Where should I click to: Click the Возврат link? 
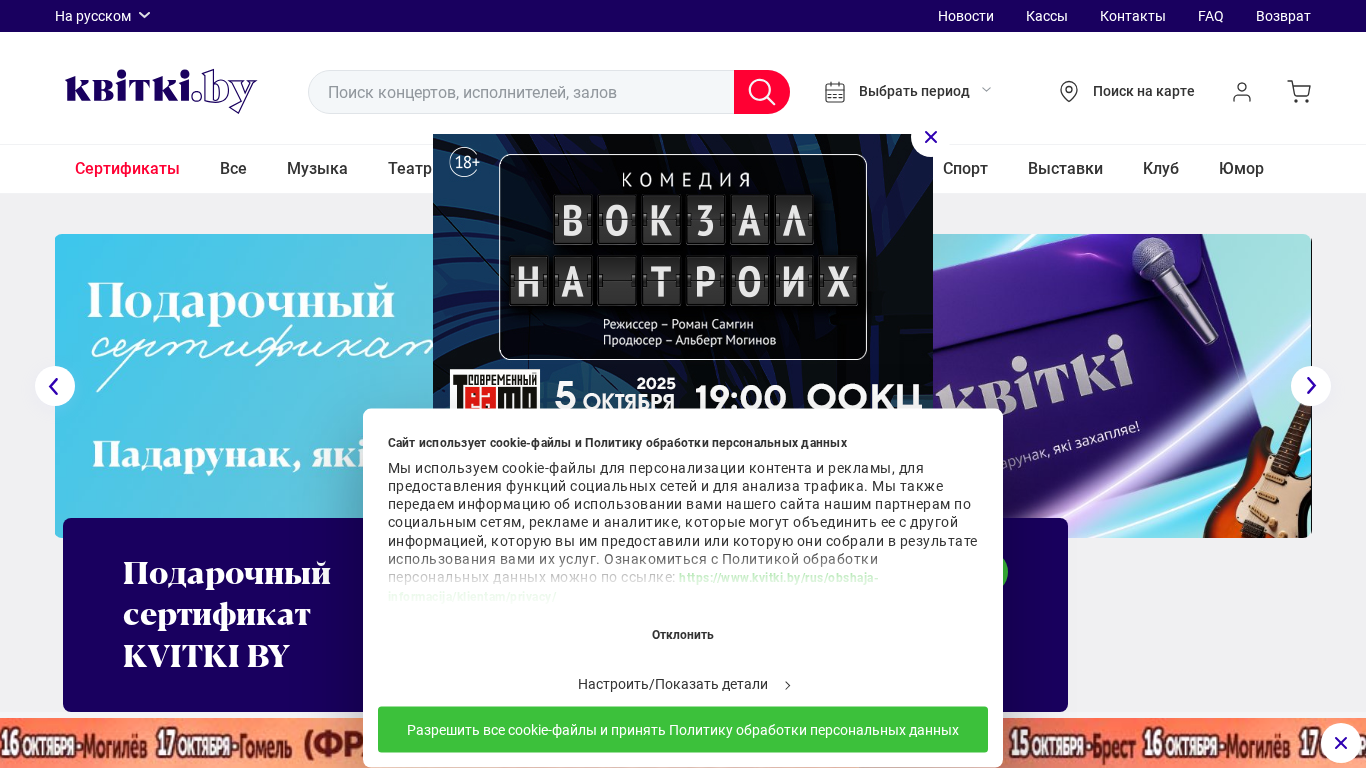[1283, 16]
